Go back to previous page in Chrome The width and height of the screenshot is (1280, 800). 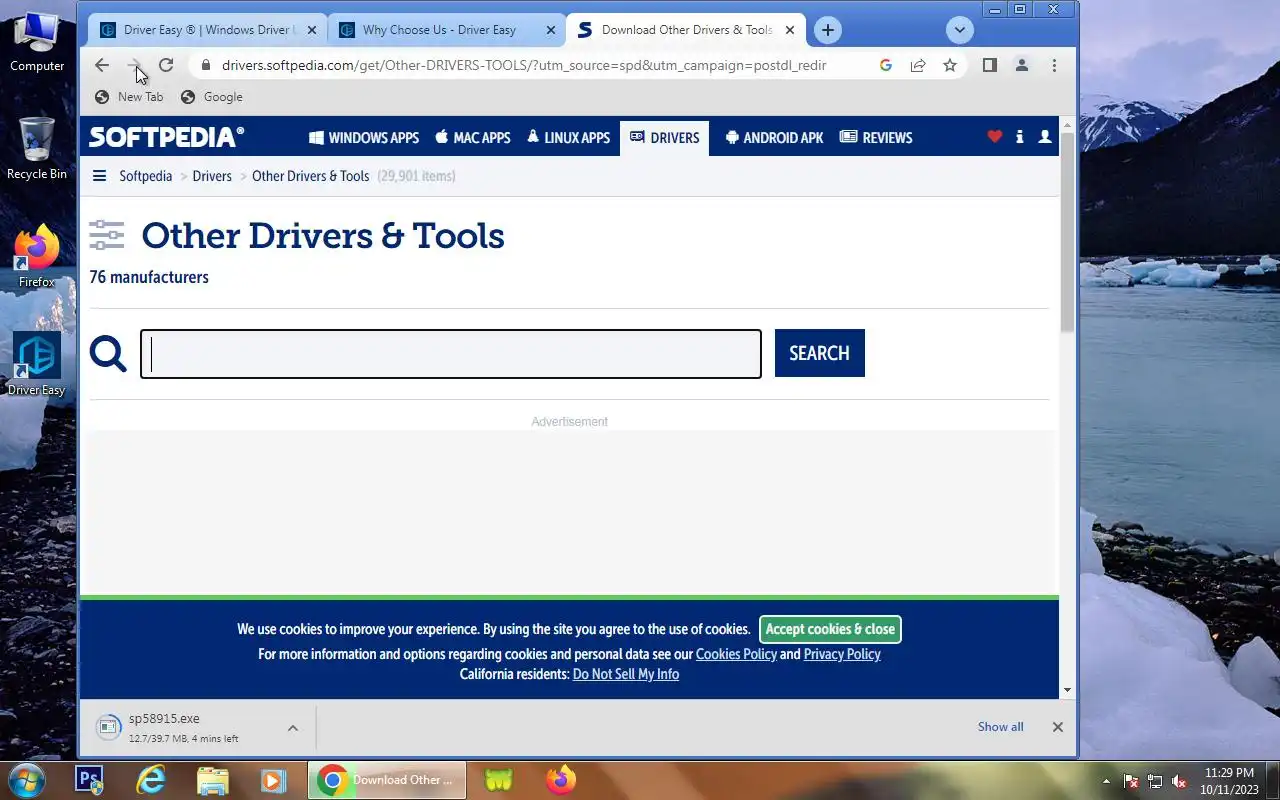click(102, 65)
